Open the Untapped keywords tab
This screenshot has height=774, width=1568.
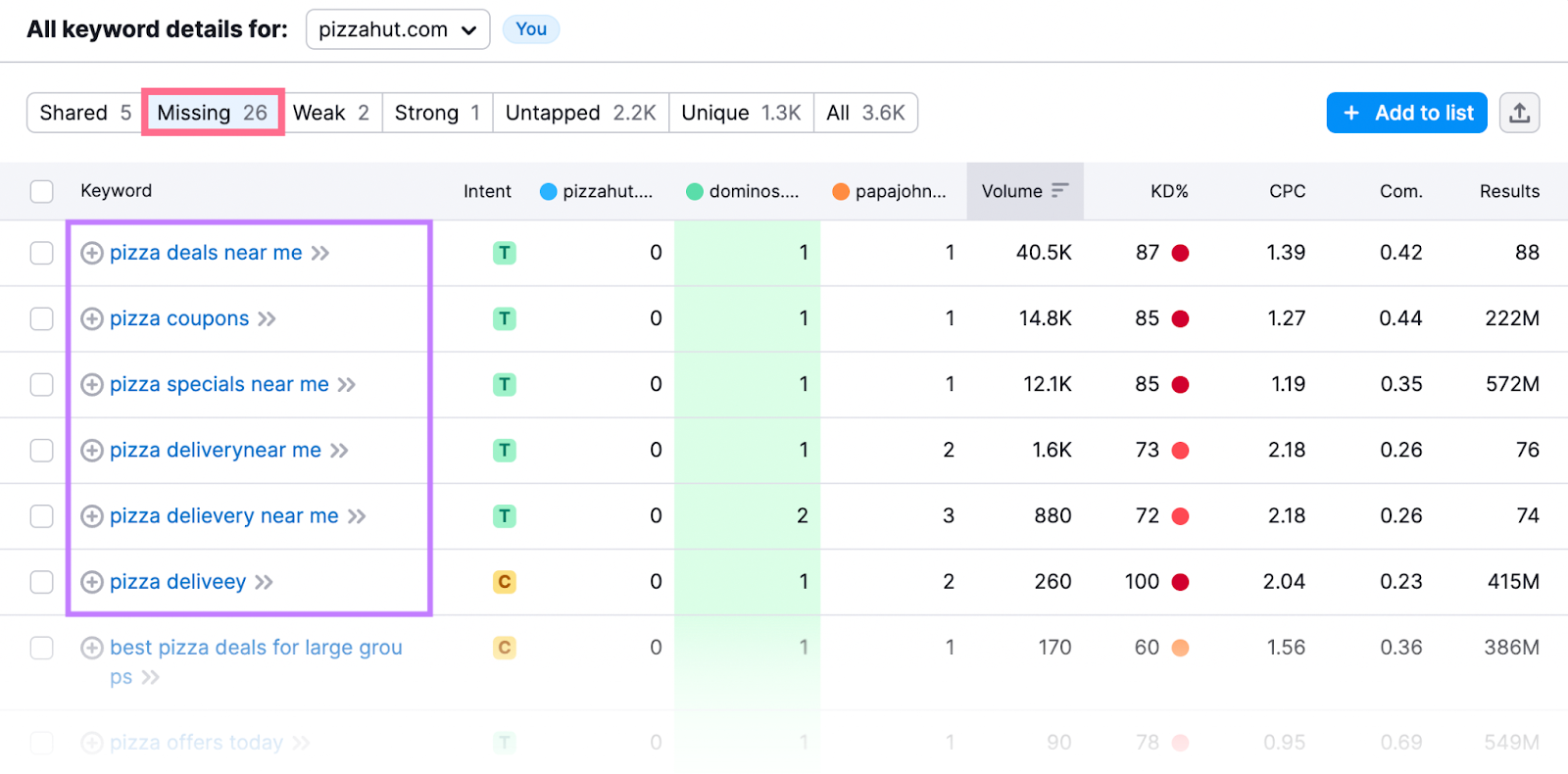click(580, 113)
